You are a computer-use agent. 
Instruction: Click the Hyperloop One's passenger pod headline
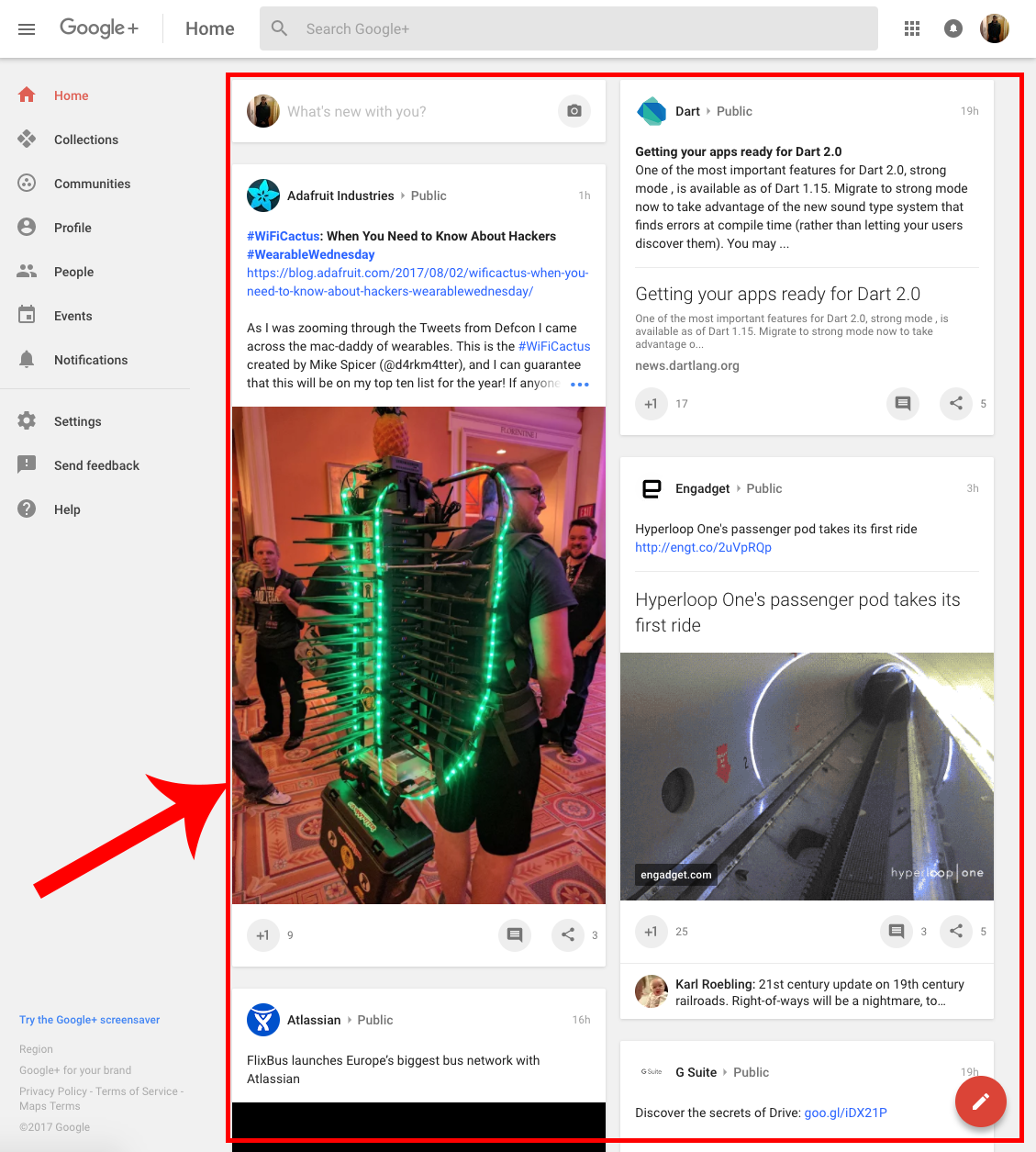coord(797,612)
